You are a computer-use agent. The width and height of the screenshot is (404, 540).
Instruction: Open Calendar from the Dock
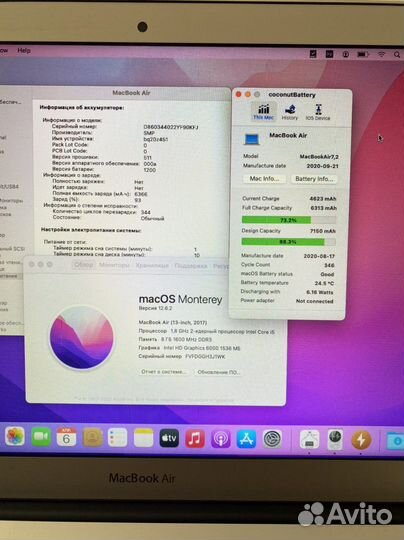pos(66,437)
